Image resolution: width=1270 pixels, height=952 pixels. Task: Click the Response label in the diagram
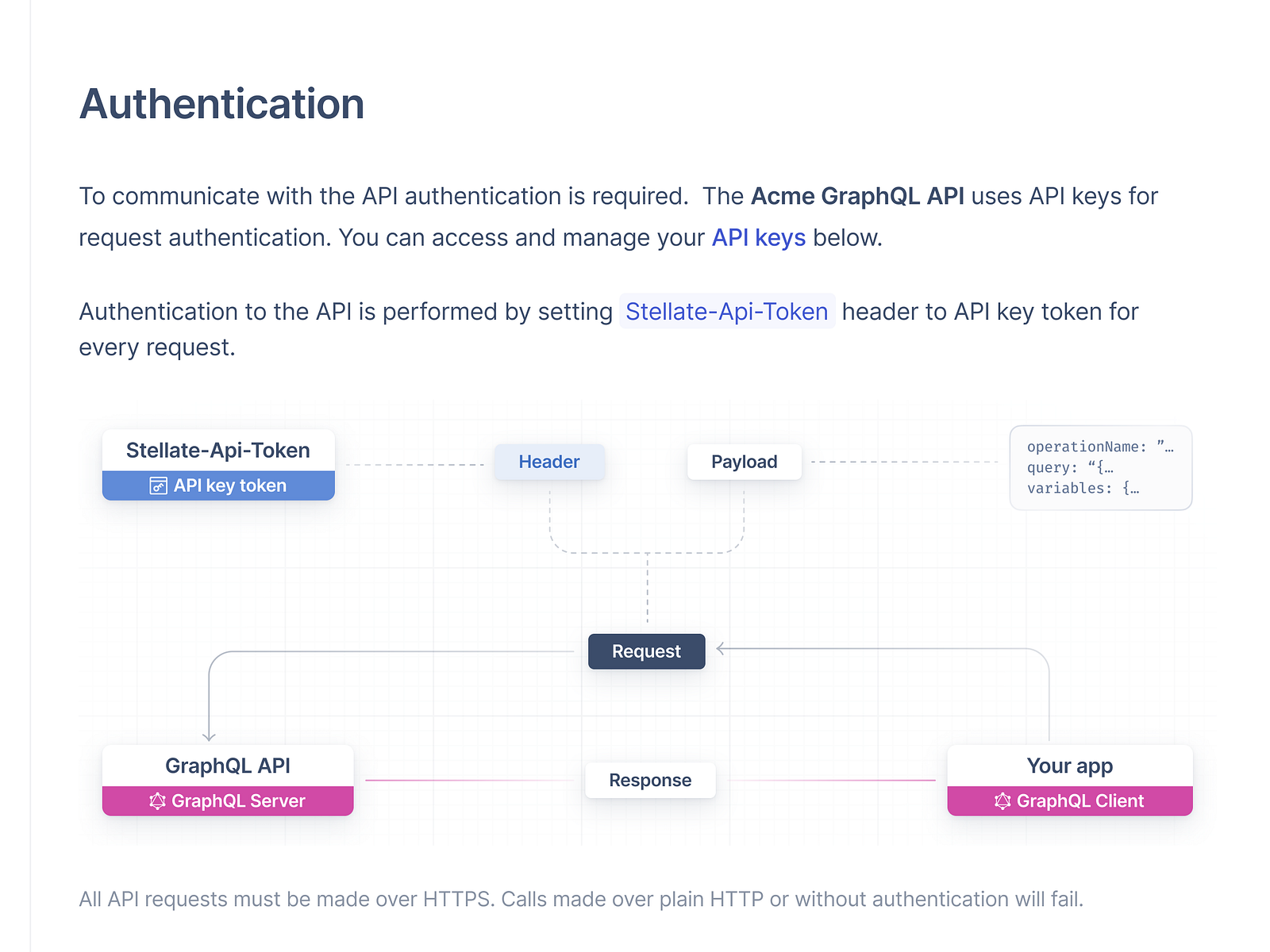[650, 781]
